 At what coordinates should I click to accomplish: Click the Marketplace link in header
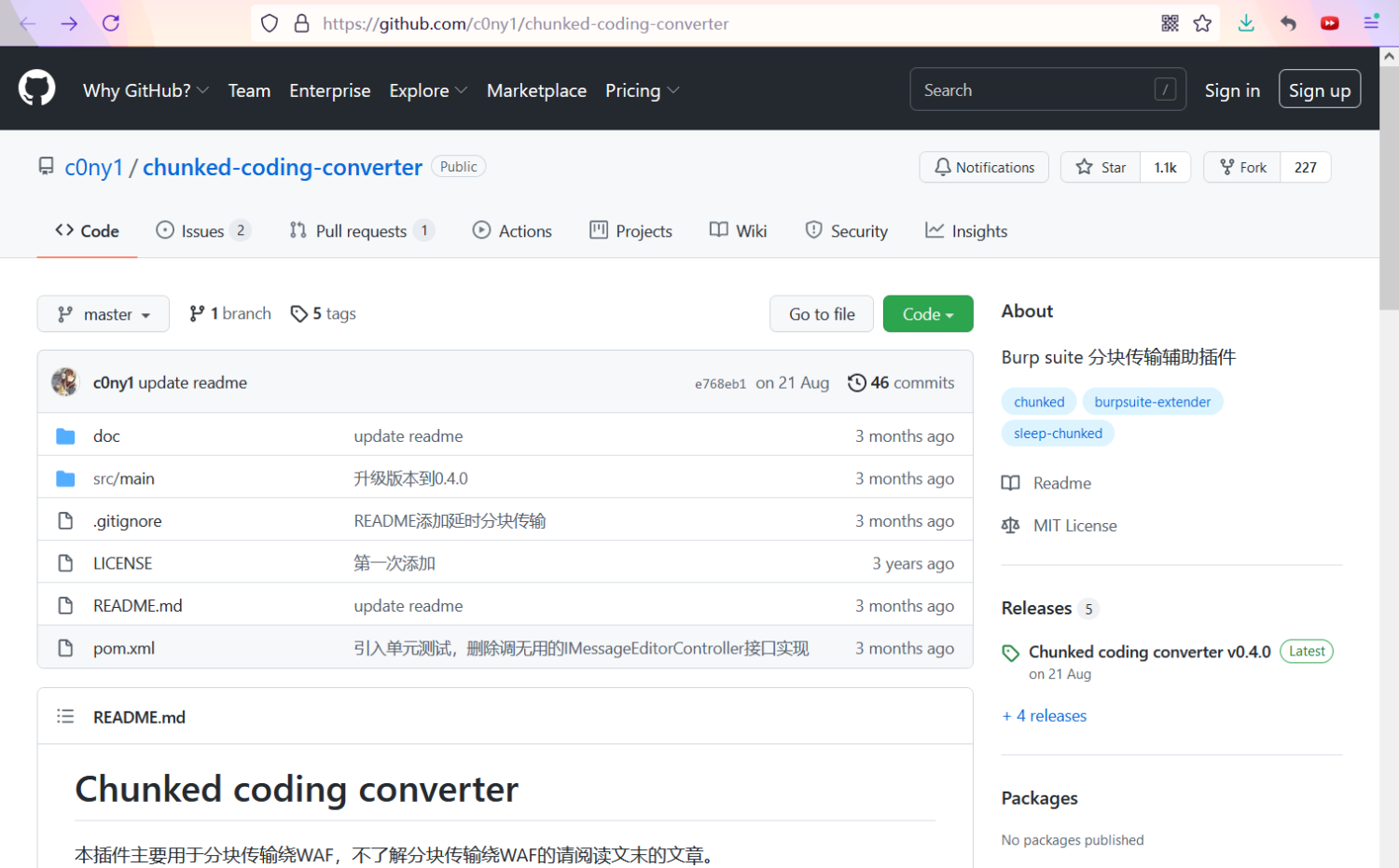536,90
